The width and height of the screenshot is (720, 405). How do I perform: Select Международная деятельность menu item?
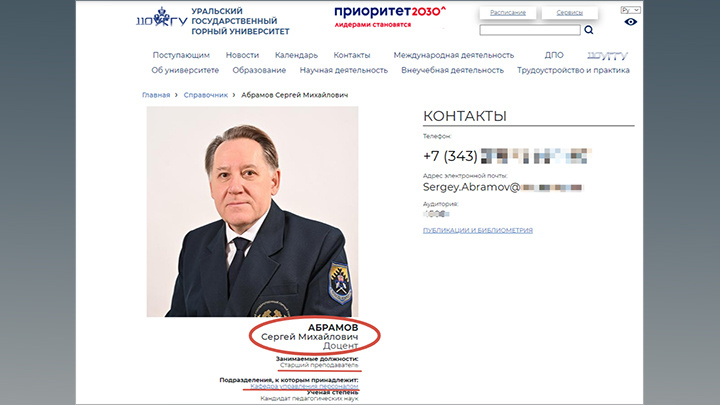pyautogui.click(x=454, y=55)
